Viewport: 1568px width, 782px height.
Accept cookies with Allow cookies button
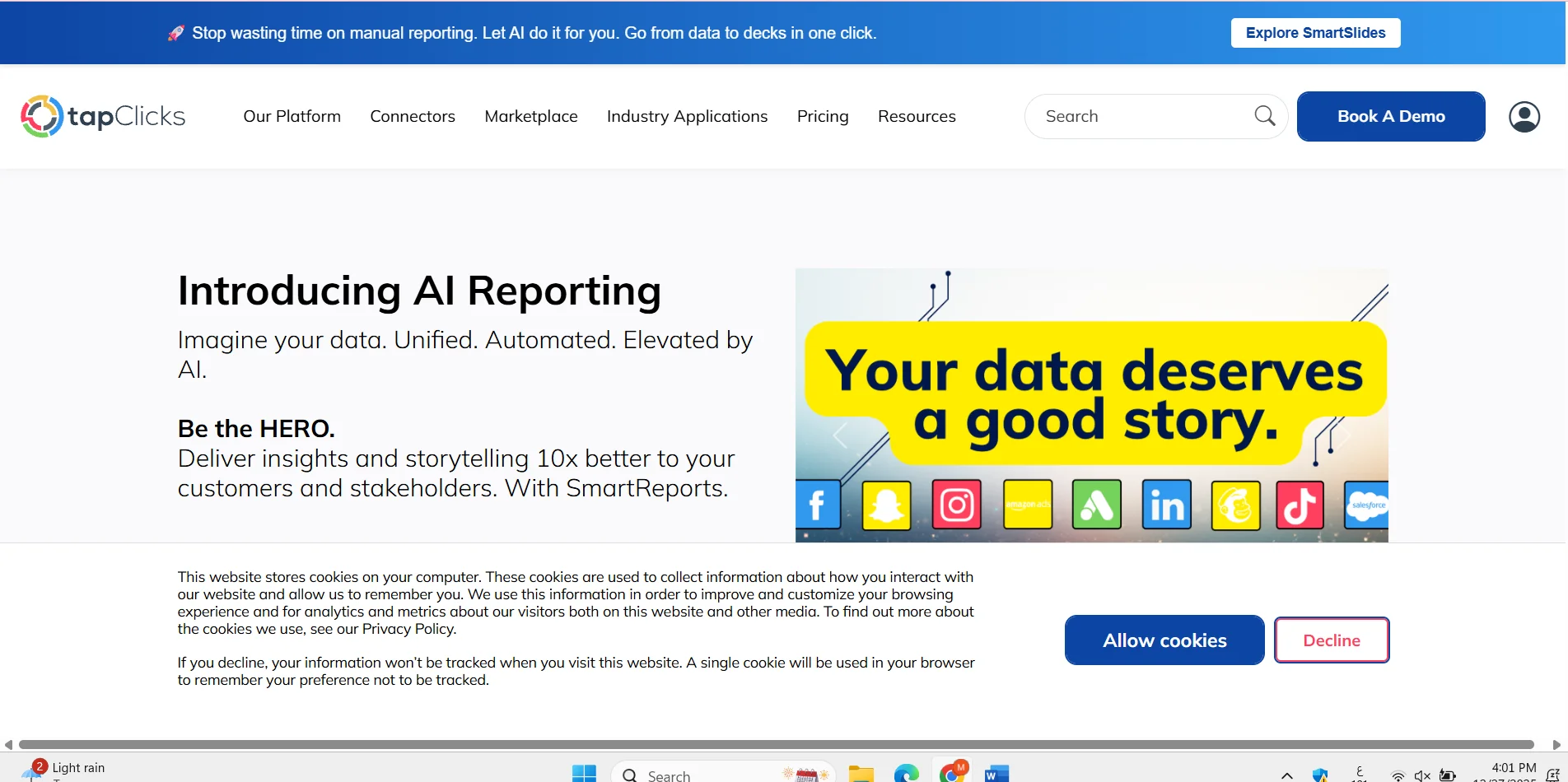click(1164, 640)
